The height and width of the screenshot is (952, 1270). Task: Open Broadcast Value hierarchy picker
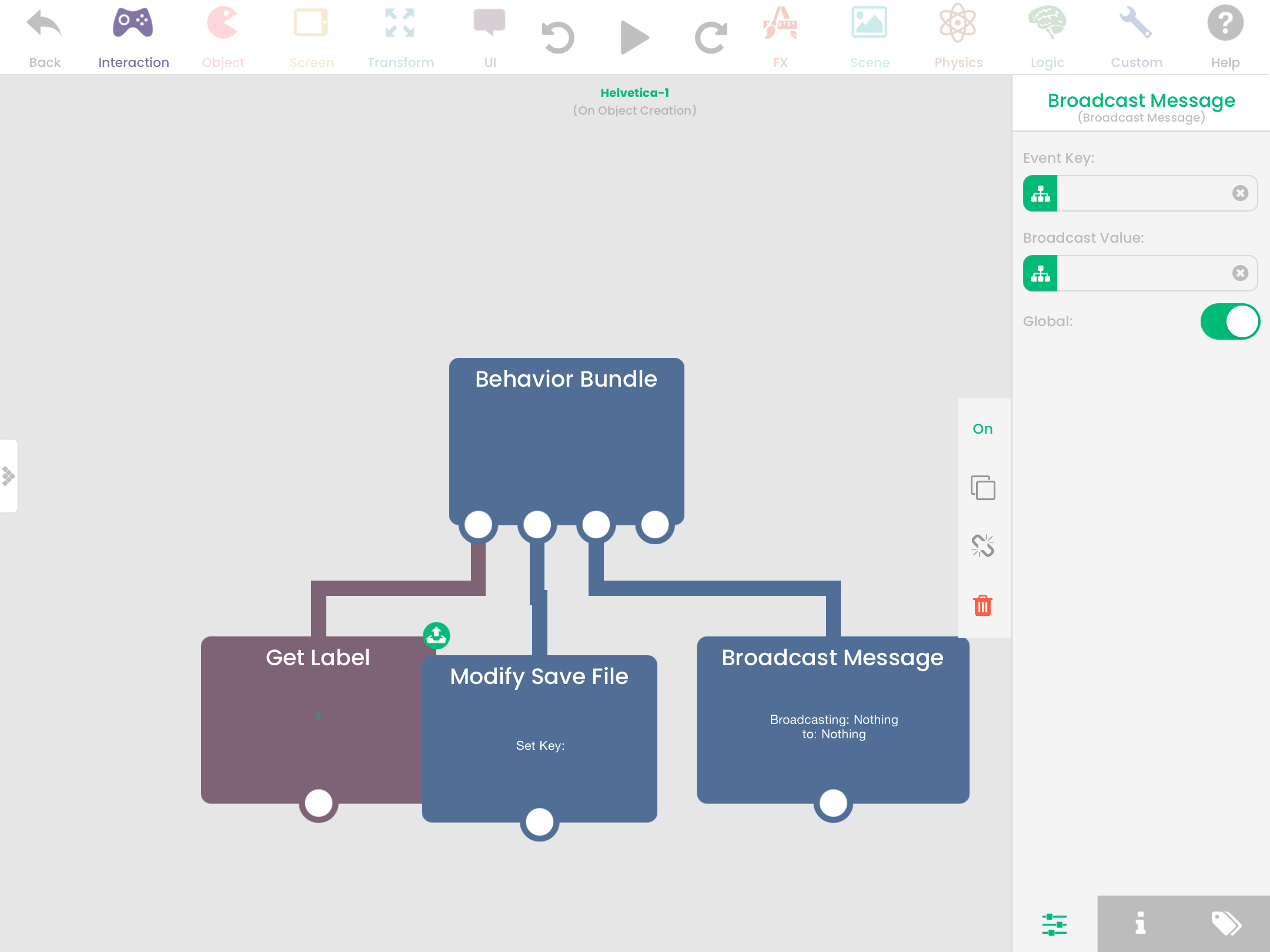coord(1040,273)
